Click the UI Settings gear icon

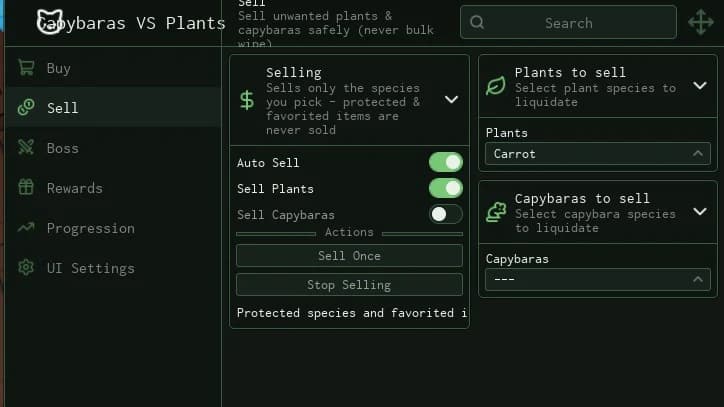(26, 267)
